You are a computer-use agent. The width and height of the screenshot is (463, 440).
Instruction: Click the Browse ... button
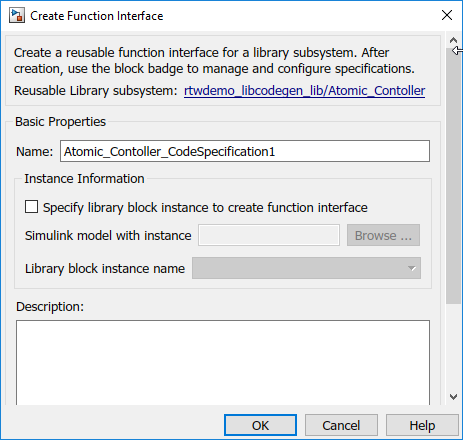[383, 235]
